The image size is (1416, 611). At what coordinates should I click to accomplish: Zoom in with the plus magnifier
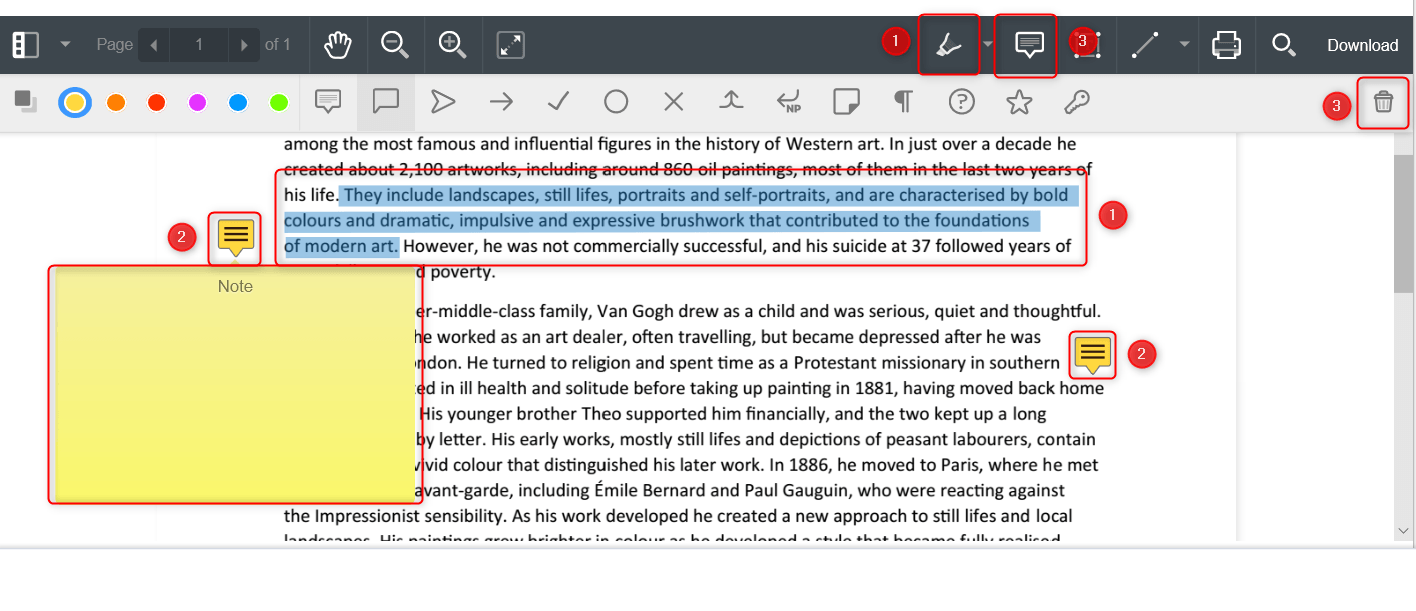453,45
